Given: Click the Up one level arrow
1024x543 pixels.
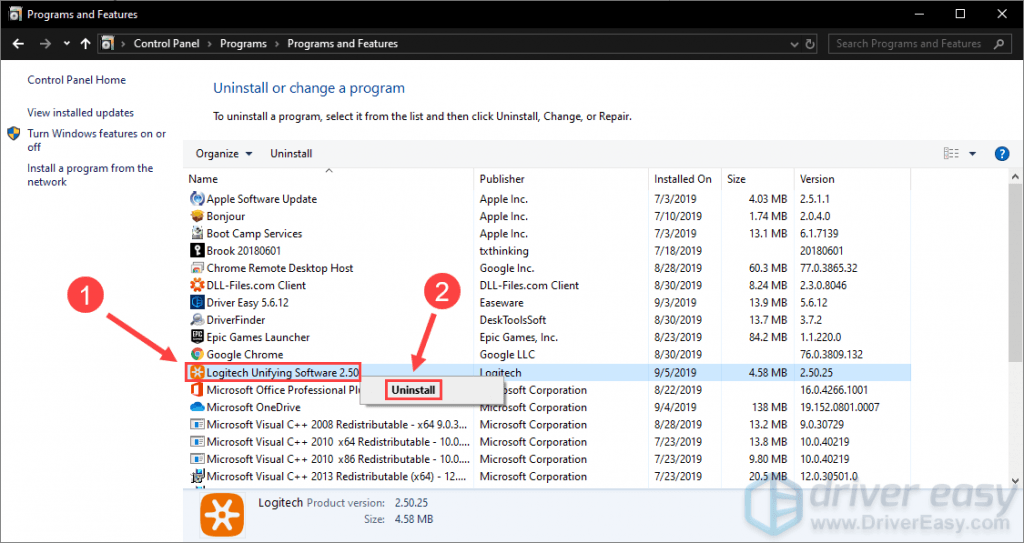Looking at the screenshot, I should pyautogui.click(x=86, y=44).
